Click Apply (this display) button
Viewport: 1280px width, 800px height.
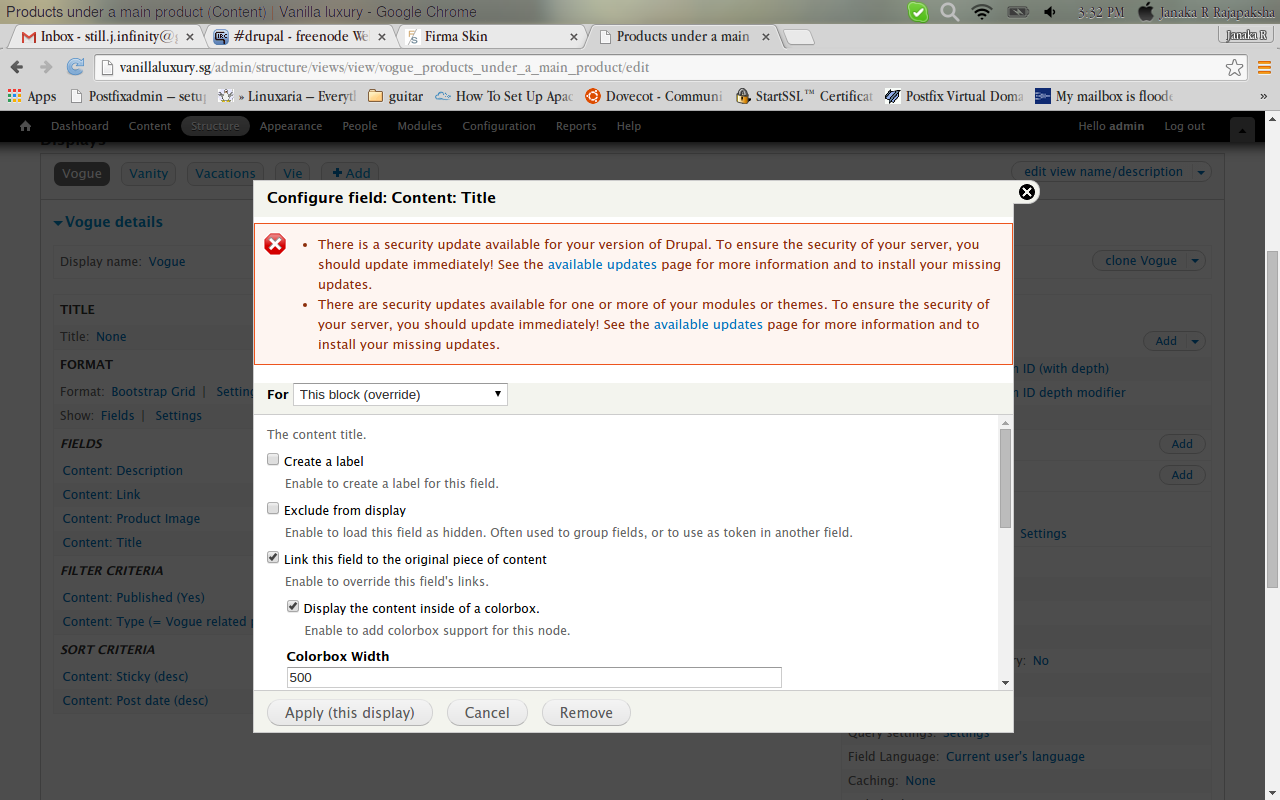[x=349, y=713]
